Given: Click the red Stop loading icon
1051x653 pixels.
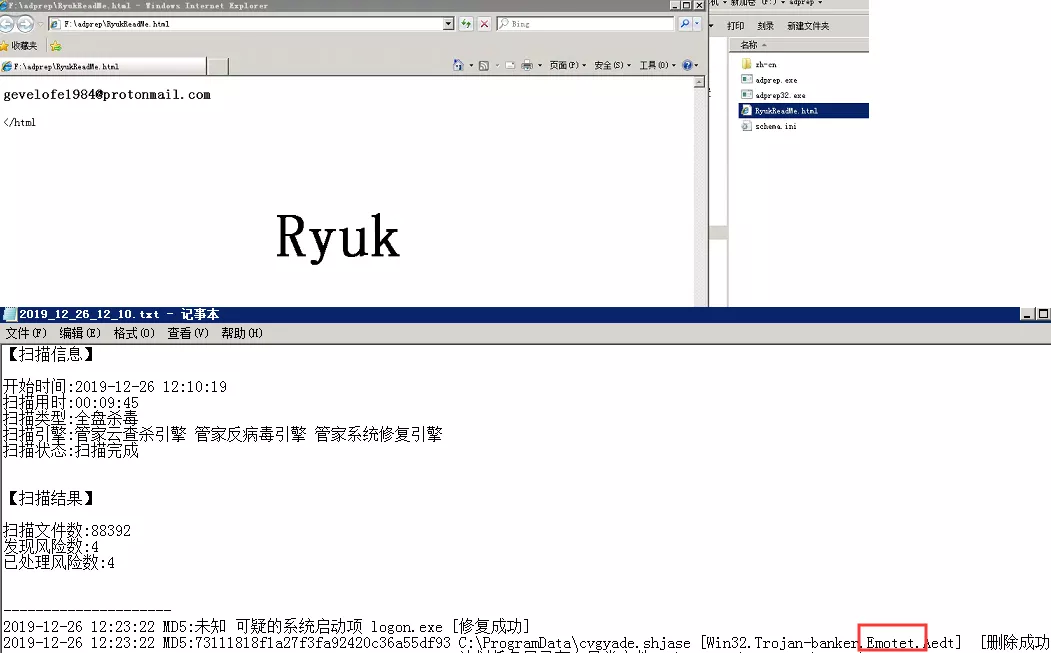Looking at the screenshot, I should pos(484,24).
